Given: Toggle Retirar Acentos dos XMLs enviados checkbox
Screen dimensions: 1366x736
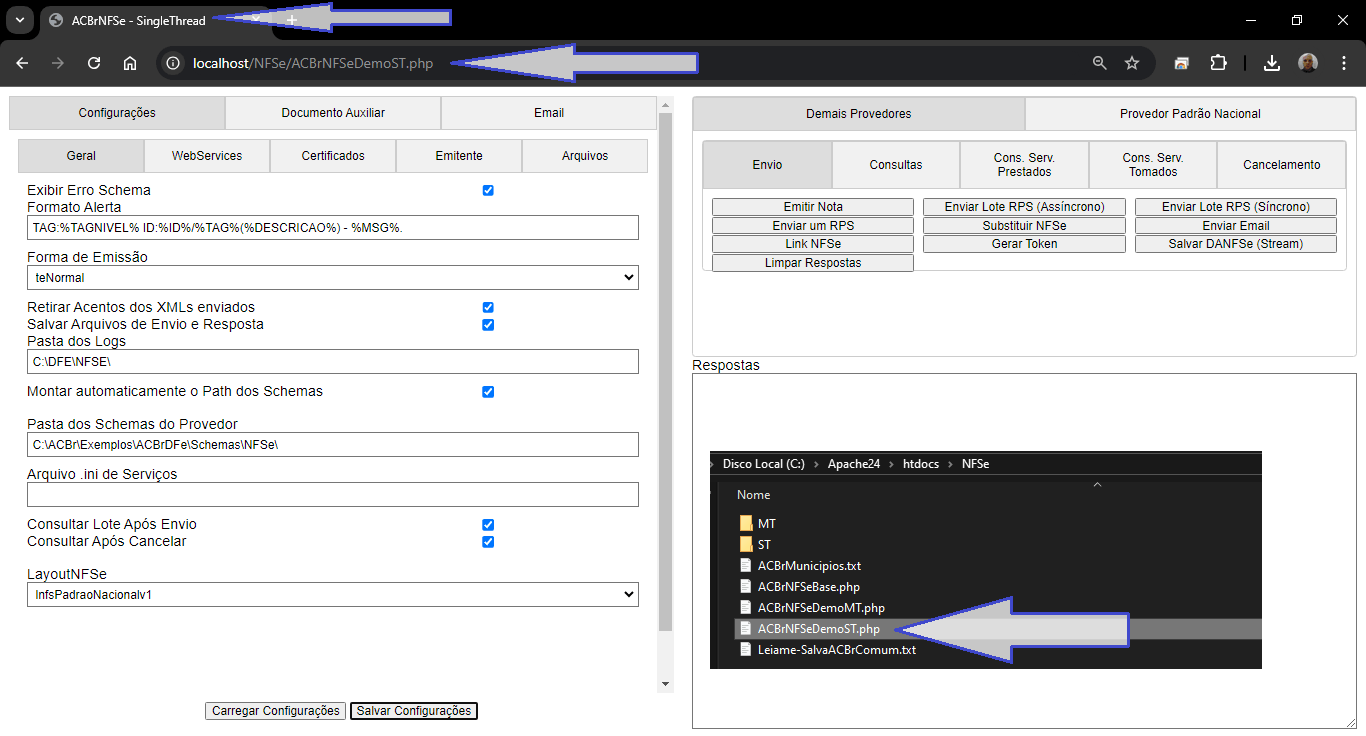Looking at the screenshot, I should point(488,307).
